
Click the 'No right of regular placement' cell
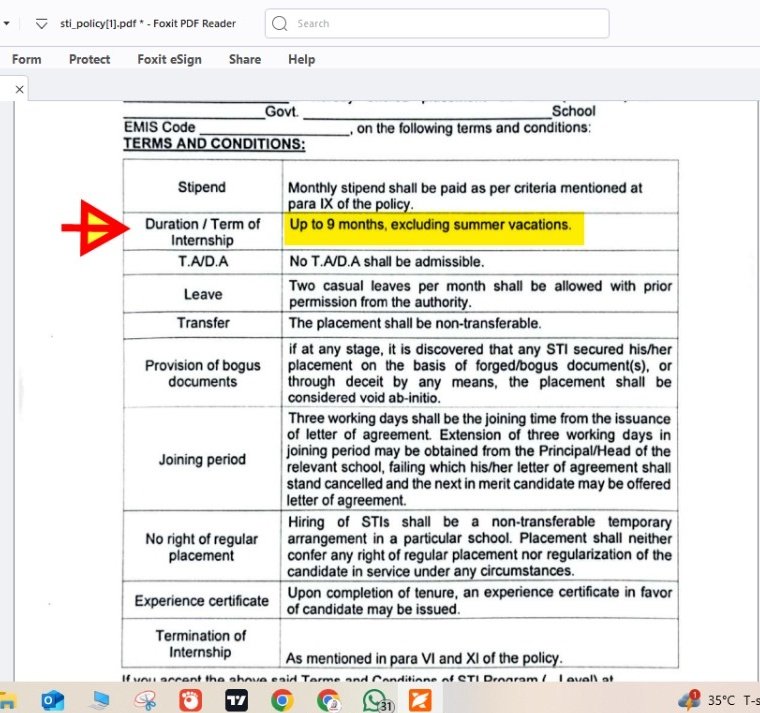(202, 547)
